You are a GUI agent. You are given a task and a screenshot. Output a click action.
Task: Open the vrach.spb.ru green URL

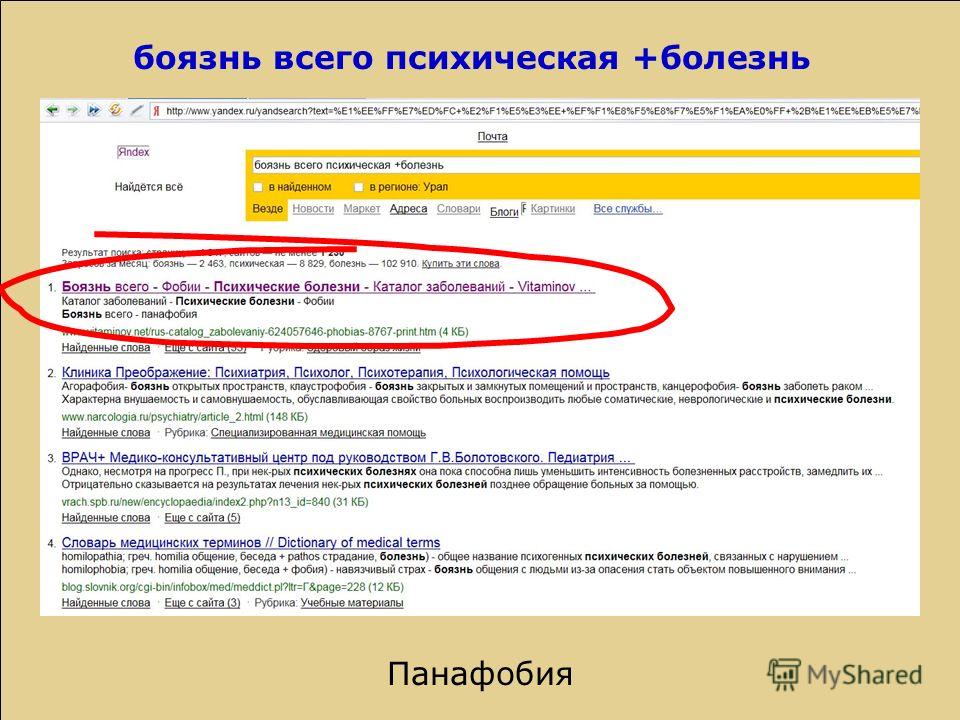(x=215, y=502)
